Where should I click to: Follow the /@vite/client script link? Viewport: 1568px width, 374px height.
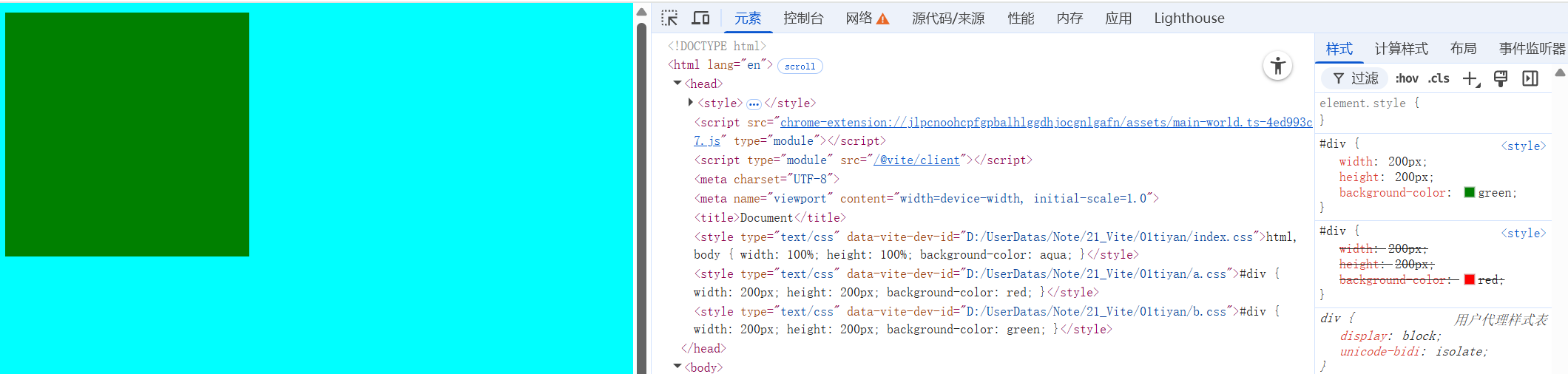click(x=916, y=160)
